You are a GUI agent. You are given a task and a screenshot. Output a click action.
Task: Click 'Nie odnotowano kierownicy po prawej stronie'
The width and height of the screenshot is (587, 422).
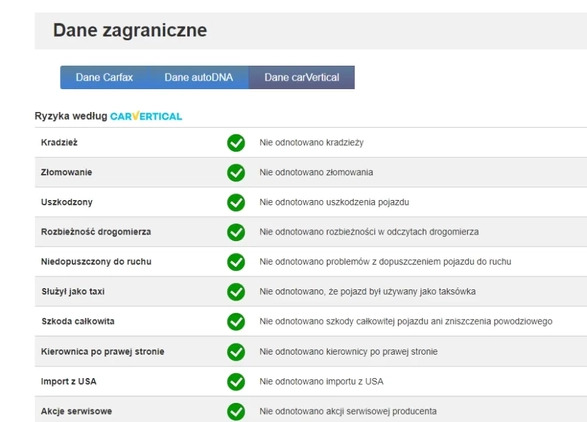tap(348, 352)
